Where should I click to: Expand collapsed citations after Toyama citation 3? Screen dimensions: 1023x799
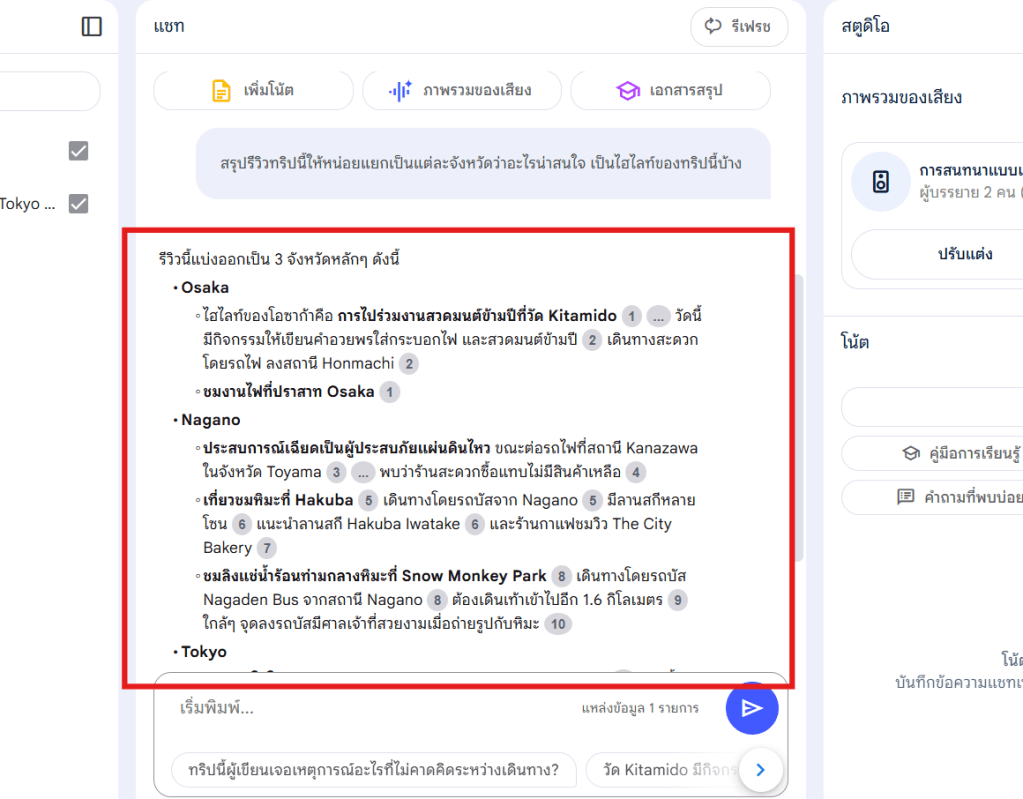(362, 472)
